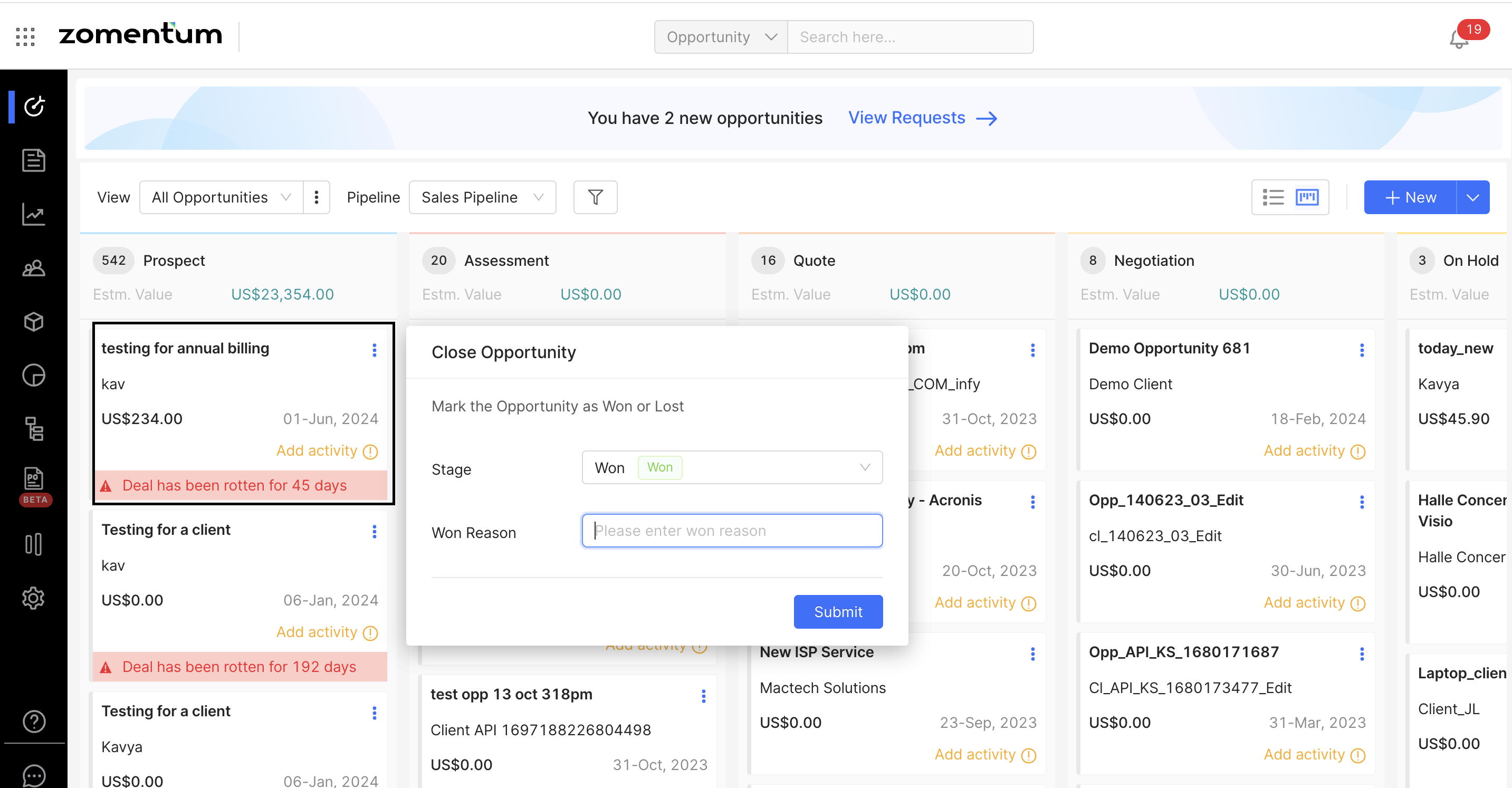Open the All Opportunities view dropdown
Viewport: 1512px width, 788px height.
pyautogui.click(x=221, y=197)
